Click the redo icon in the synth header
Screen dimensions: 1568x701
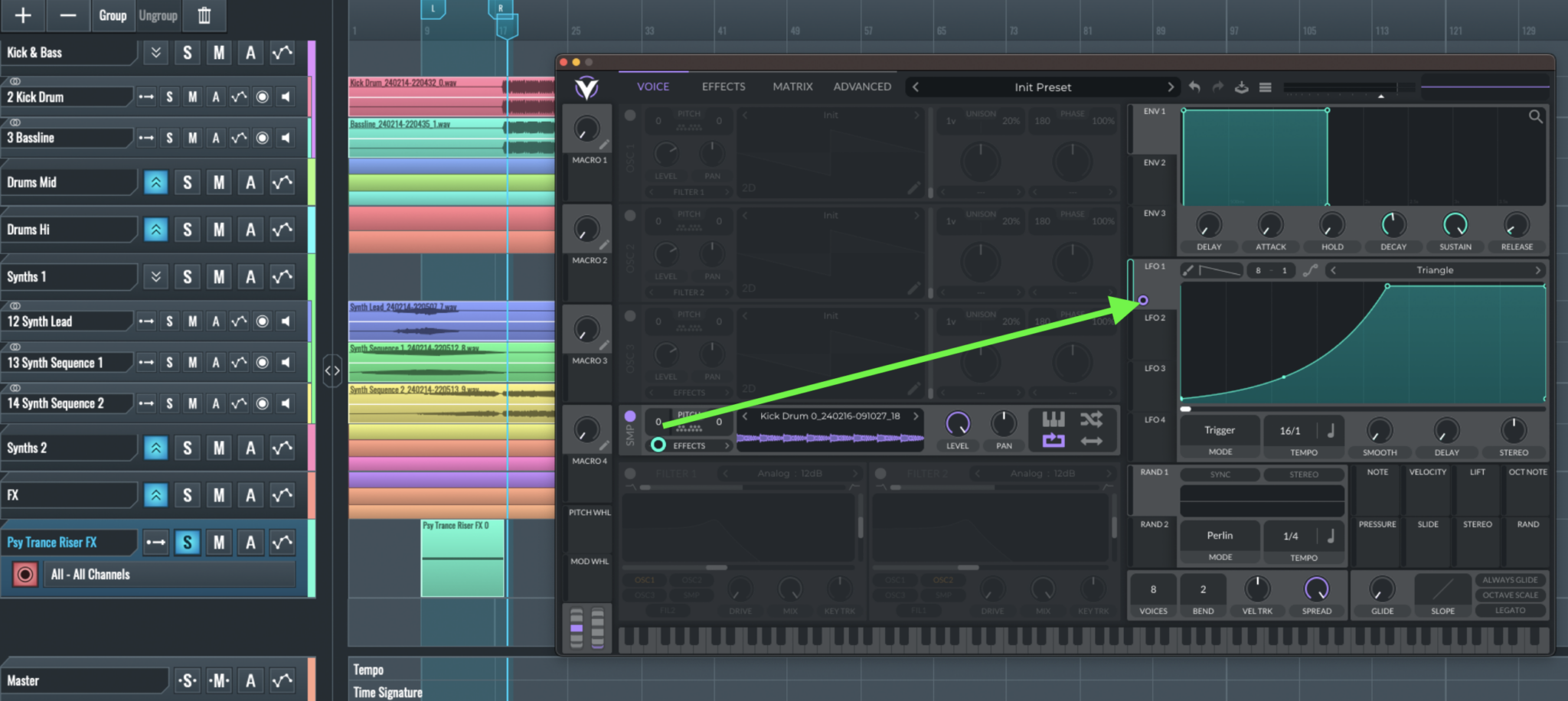[x=1218, y=87]
